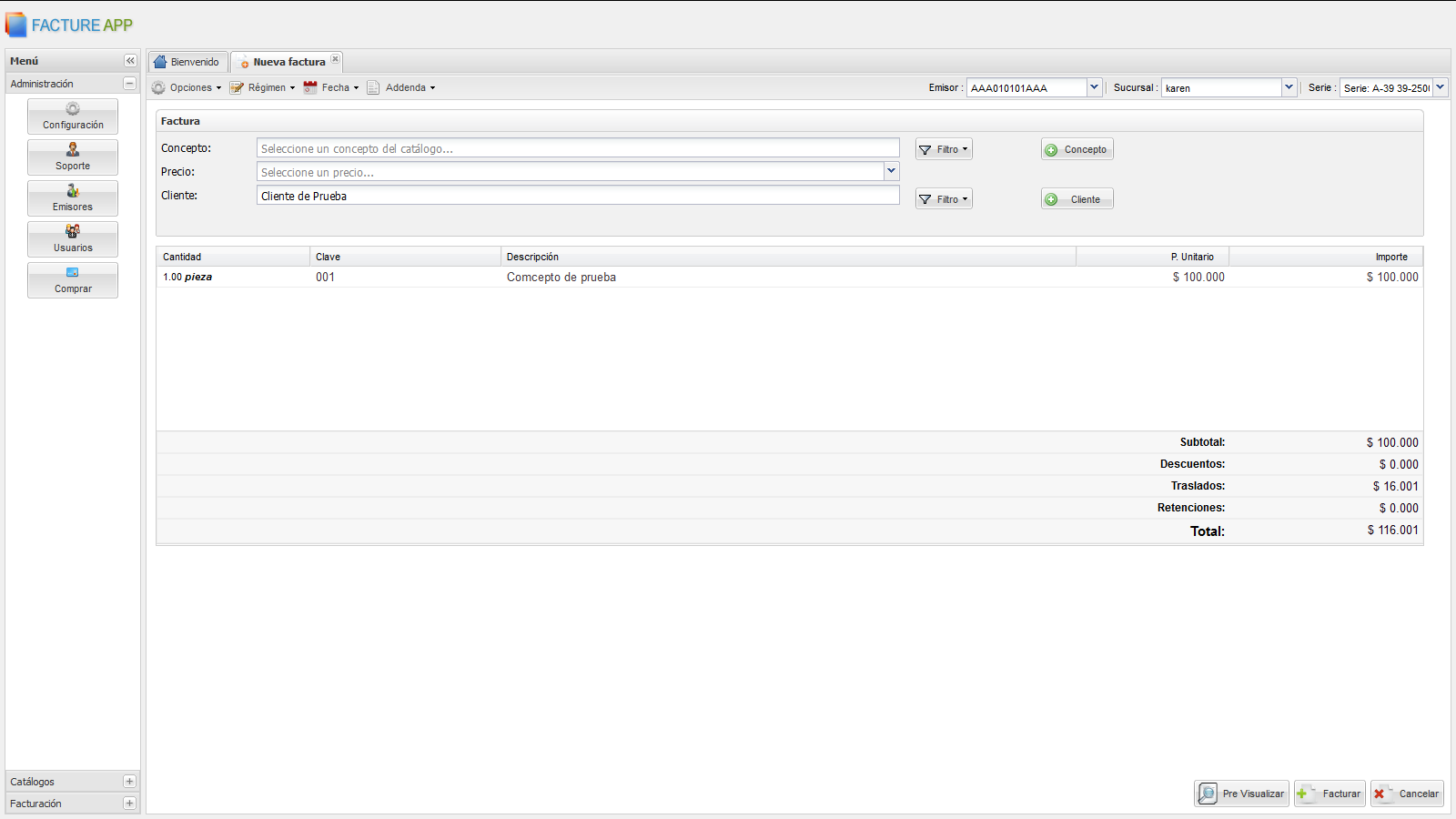The height and width of the screenshot is (819, 1456).
Task: Click the Soporte support icon
Action: click(x=73, y=157)
